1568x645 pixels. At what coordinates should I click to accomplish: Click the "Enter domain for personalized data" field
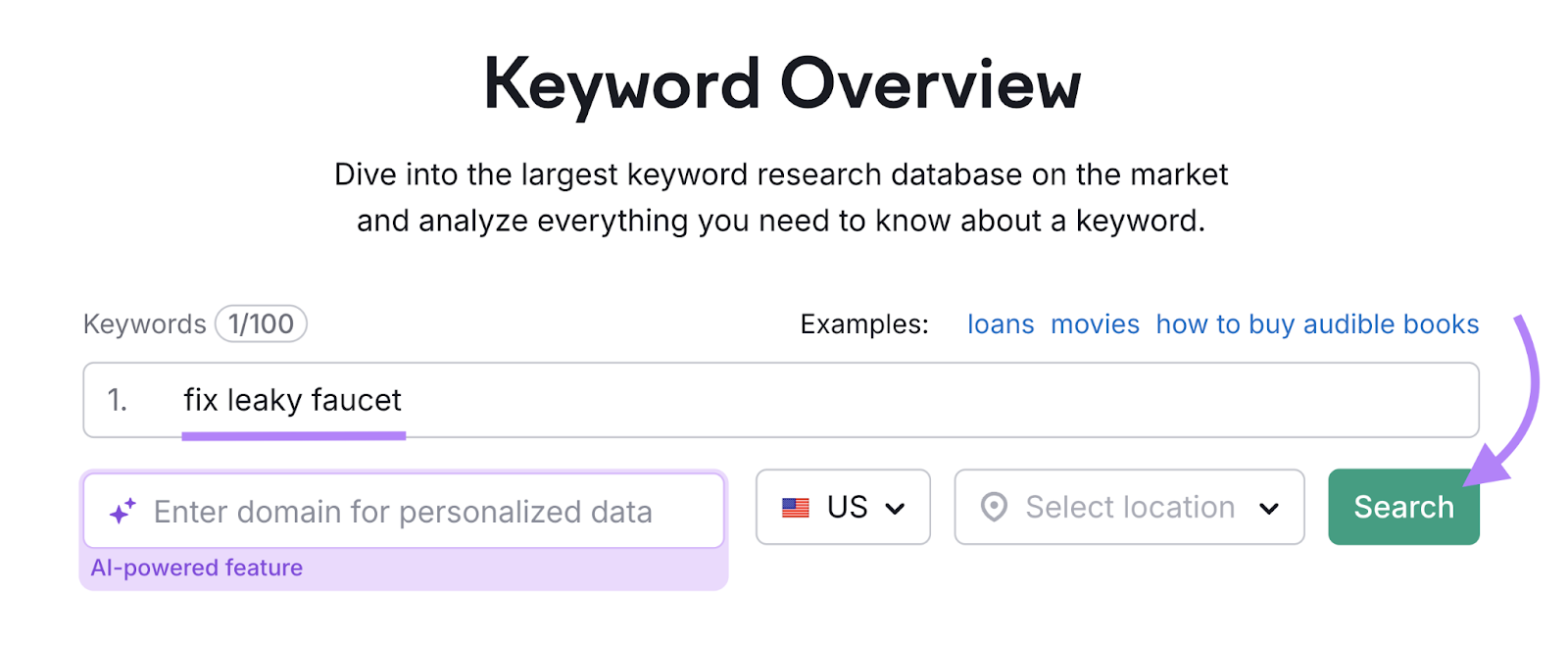(402, 511)
